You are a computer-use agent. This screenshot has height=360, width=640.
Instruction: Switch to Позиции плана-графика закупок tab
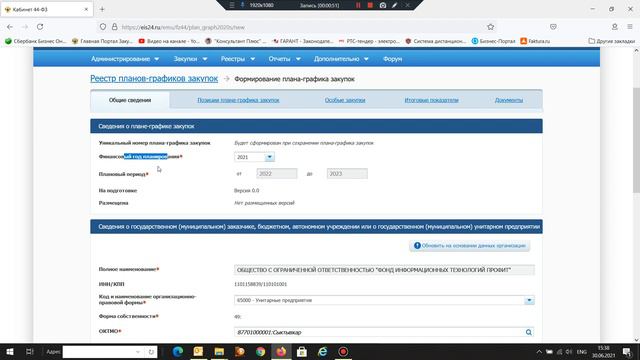[x=238, y=100]
